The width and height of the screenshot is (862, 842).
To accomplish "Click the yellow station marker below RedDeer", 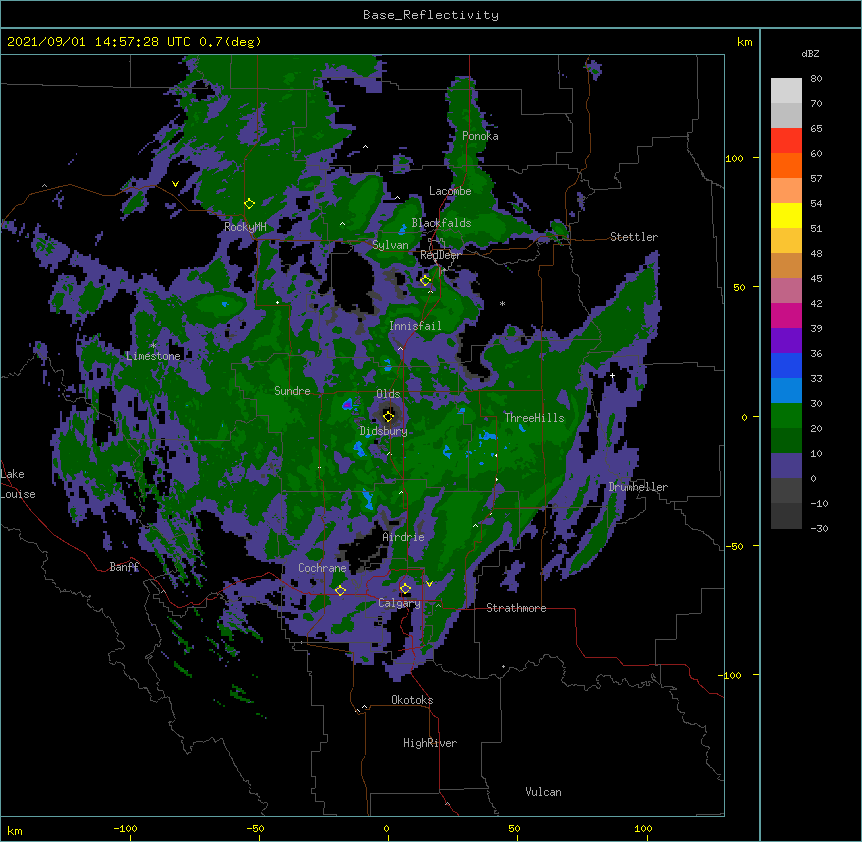I will pos(425,281).
